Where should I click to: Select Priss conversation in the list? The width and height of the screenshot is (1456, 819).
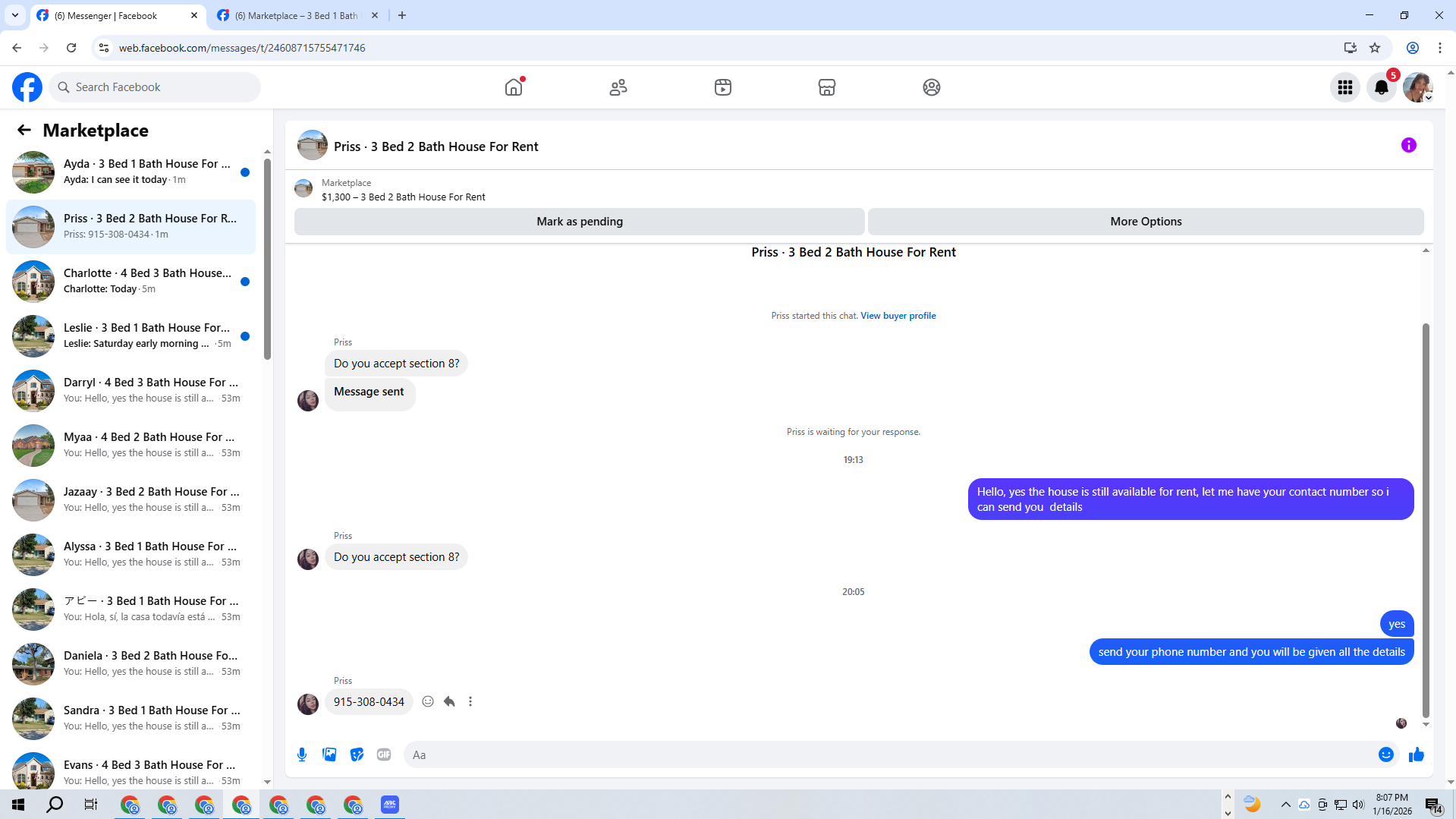(131, 227)
